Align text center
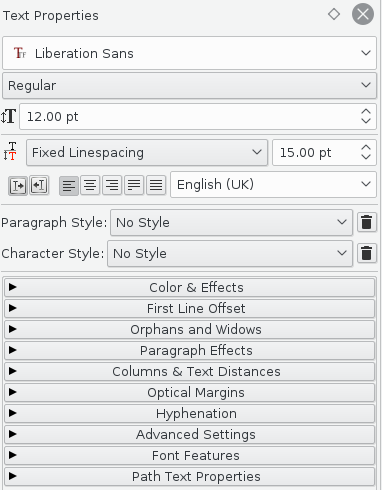Screen dimensions: 382x490 [x=90, y=185]
